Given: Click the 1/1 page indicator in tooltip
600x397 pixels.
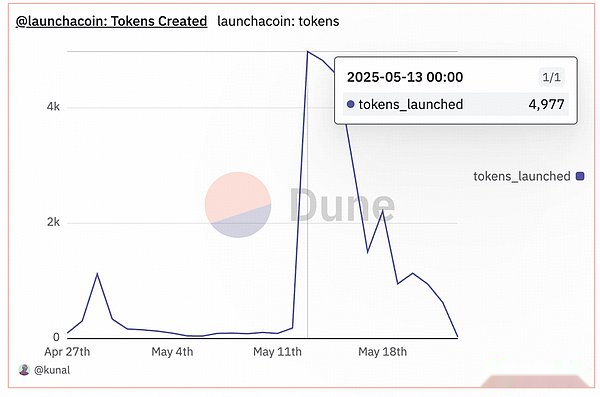Looking at the screenshot, I should click(551, 77).
